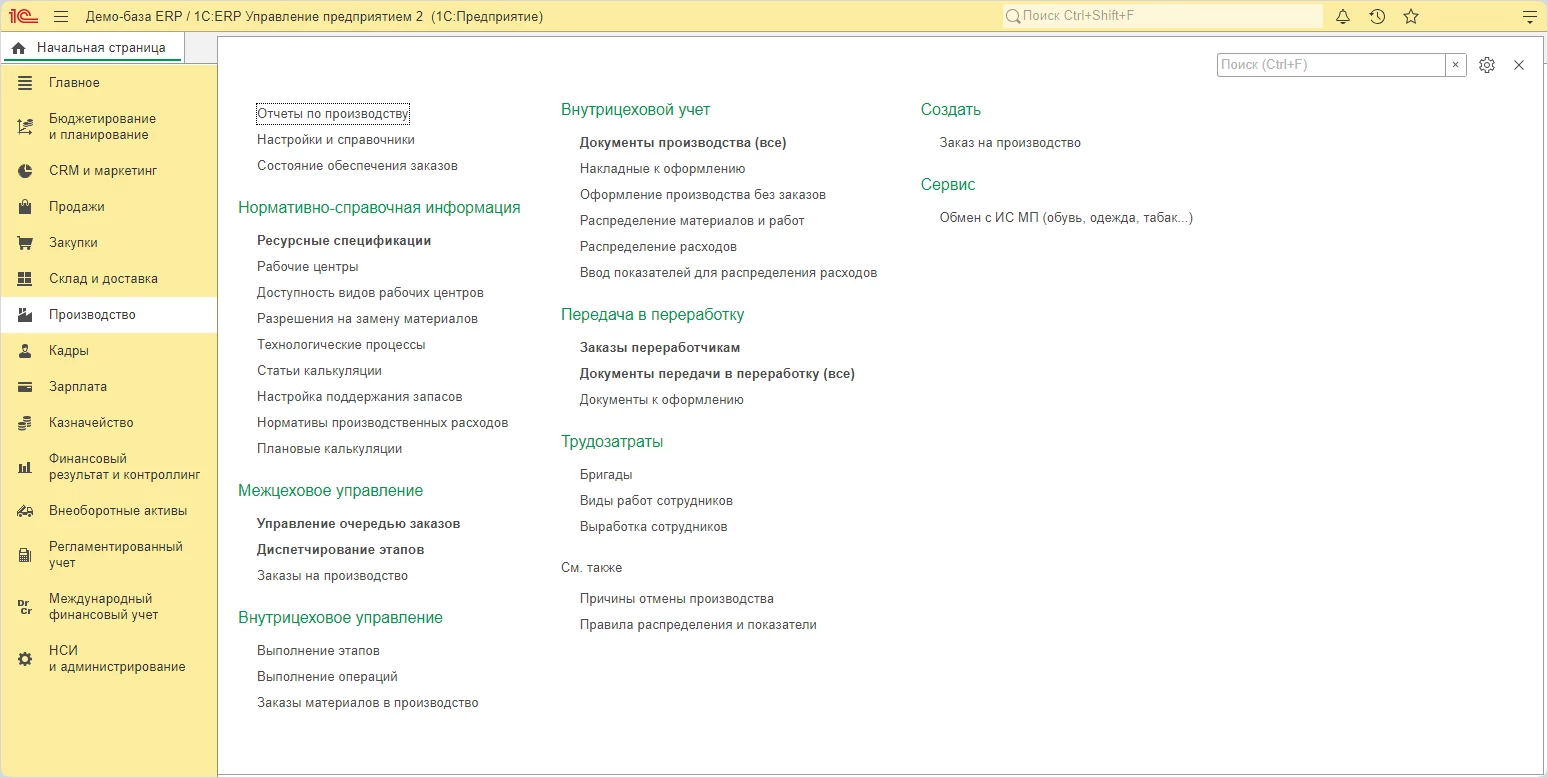Click the Бюджетирование и планирование icon
This screenshot has width=1548, height=778.
pos(25,127)
